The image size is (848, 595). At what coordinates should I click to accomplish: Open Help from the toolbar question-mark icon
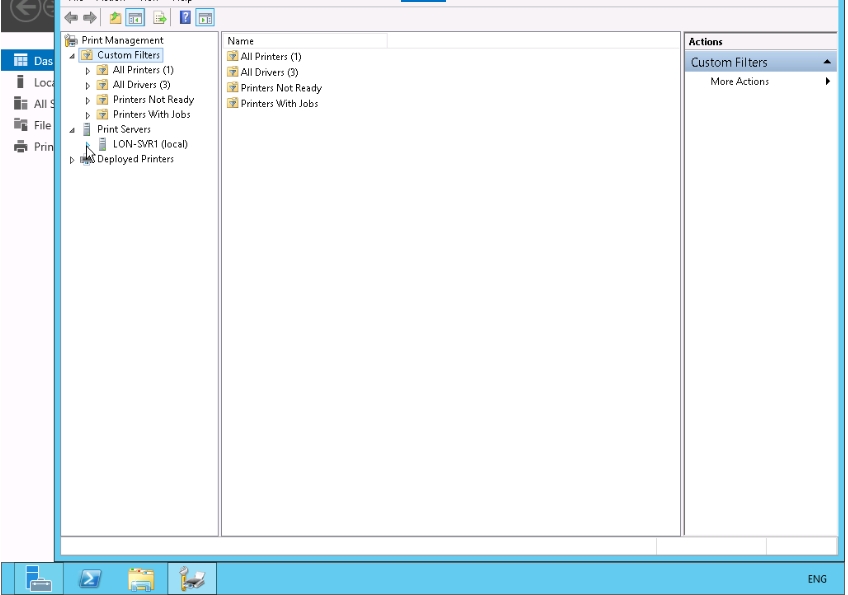pyautogui.click(x=185, y=18)
